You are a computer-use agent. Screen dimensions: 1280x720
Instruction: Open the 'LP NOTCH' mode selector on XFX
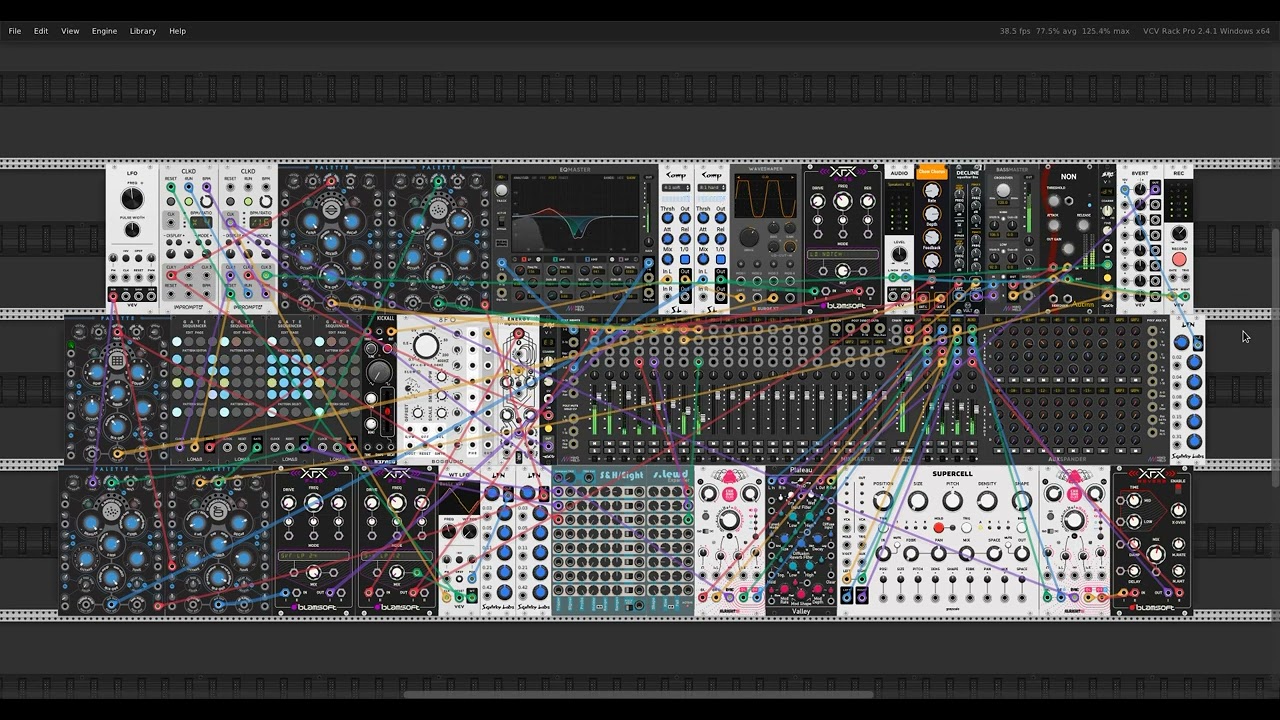tap(843, 254)
